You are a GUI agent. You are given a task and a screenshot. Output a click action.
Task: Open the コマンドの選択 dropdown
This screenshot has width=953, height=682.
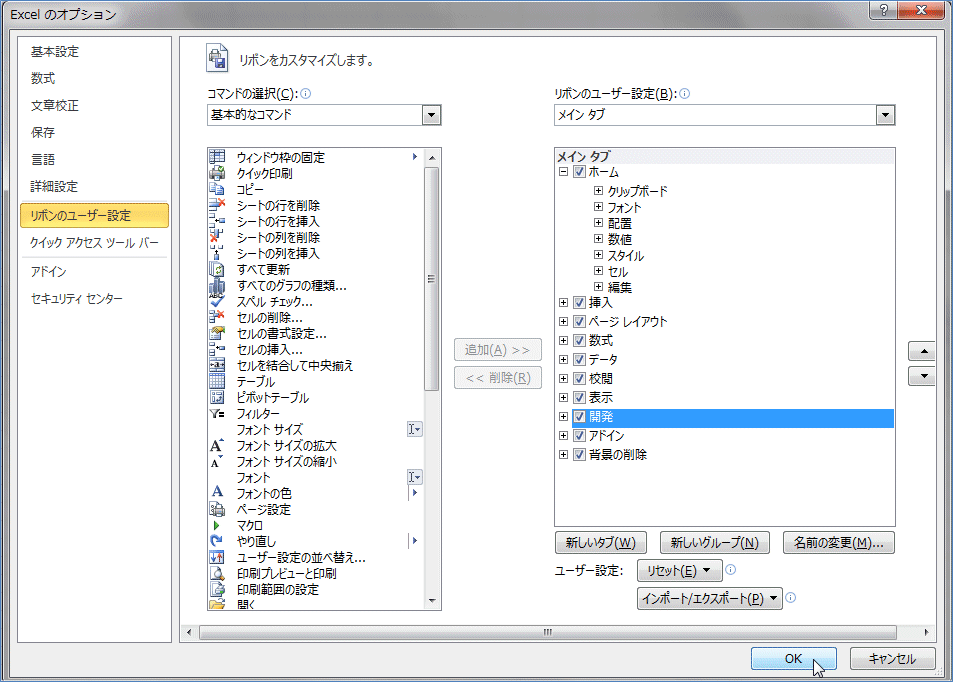tap(432, 115)
